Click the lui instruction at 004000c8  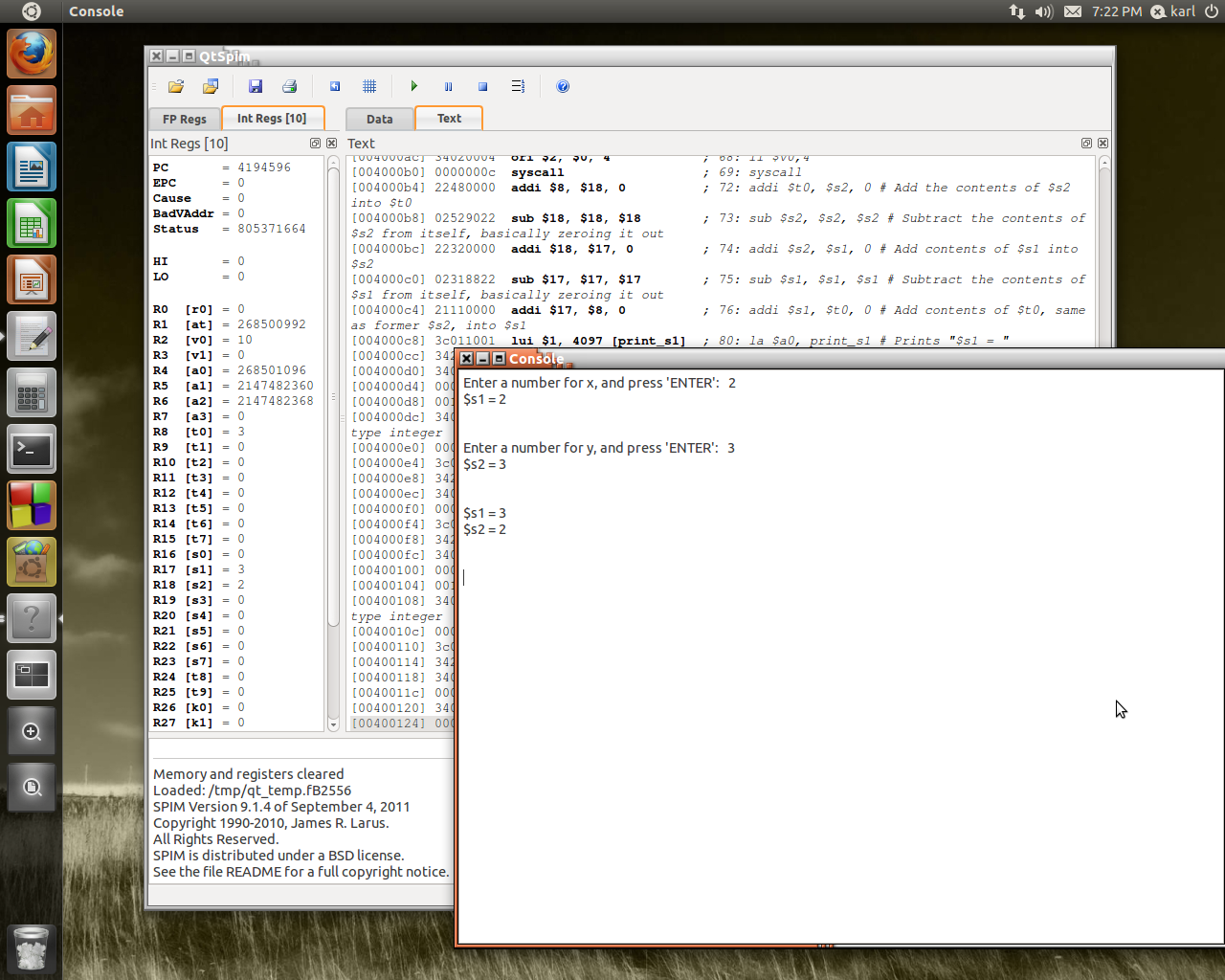click(x=680, y=341)
